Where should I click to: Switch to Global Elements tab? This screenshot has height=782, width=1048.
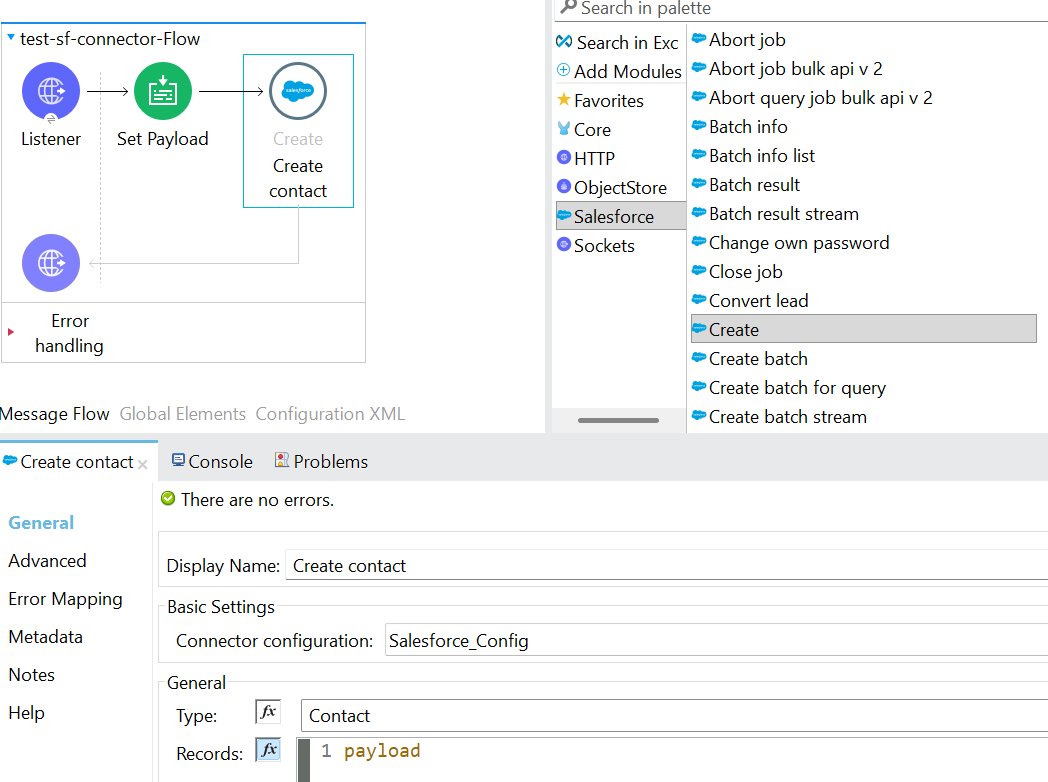pyautogui.click(x=182, y=414)
